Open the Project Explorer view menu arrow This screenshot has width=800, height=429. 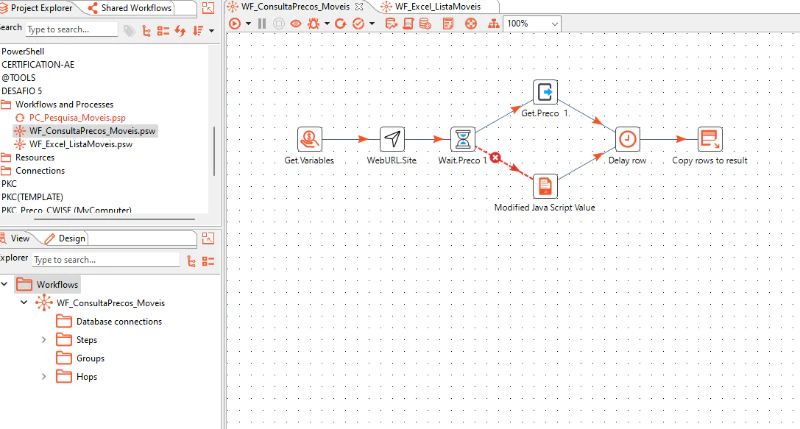click(x=211, y=31)
